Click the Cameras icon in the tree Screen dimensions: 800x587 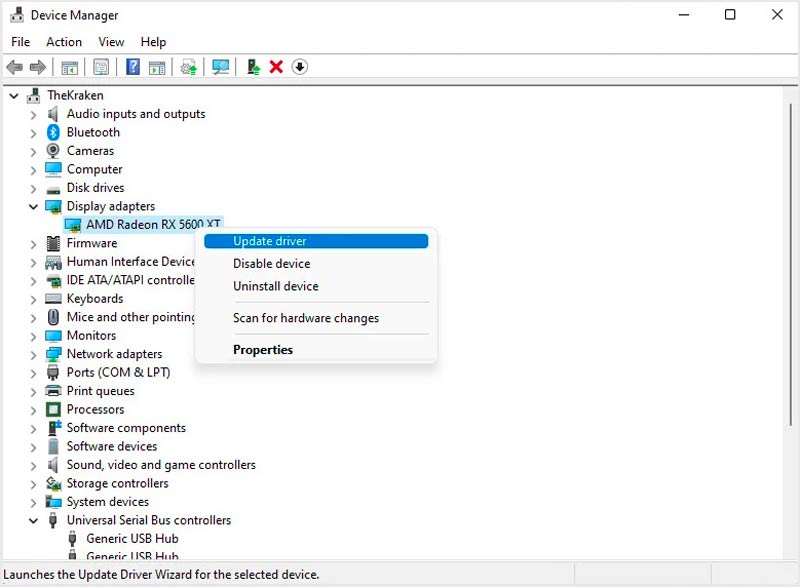click(x=53, y=151)
